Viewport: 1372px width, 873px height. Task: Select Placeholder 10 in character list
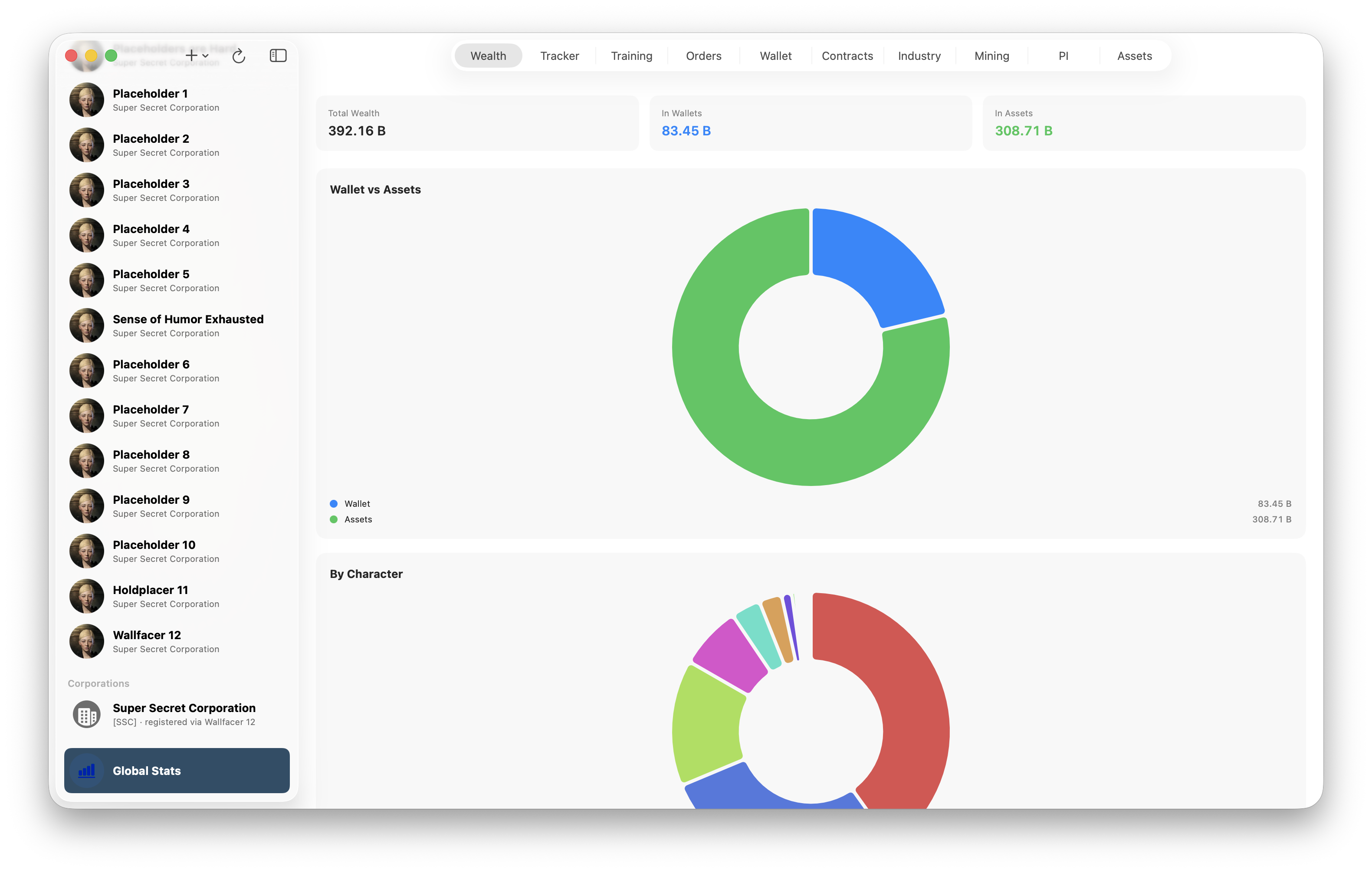(177, 551)
